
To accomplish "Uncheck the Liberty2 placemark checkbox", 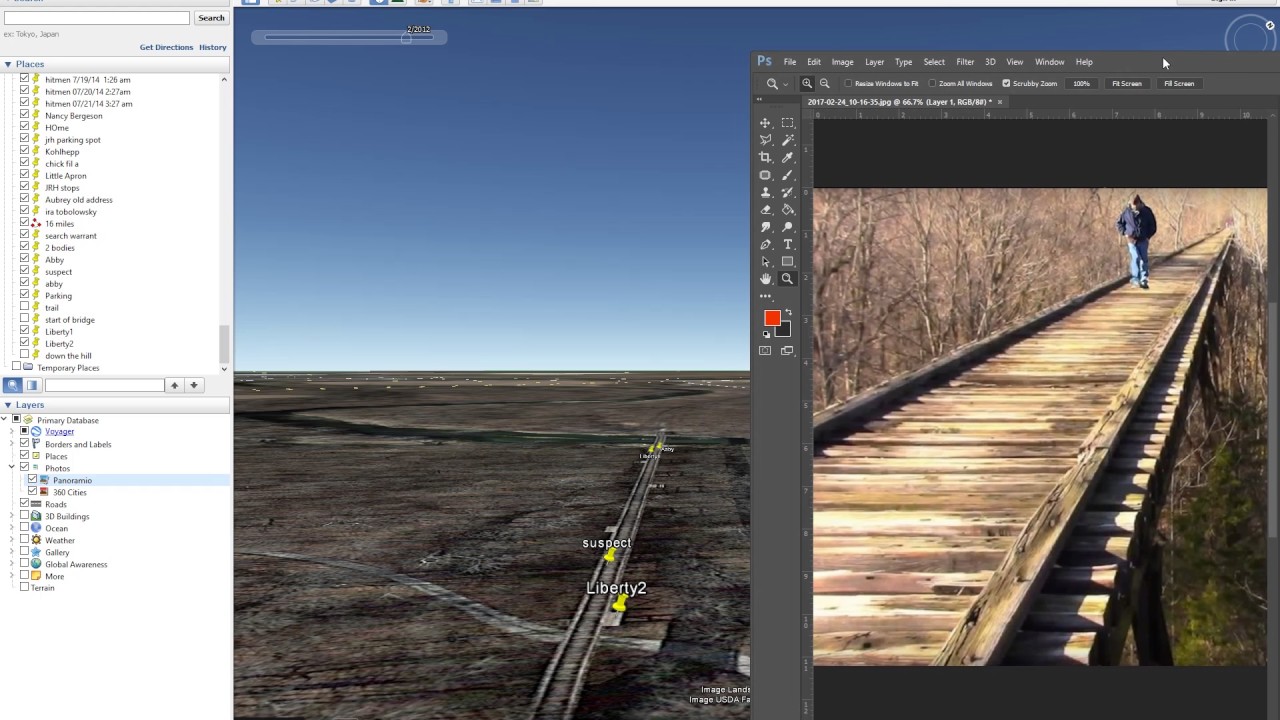I will pos(24,344).
